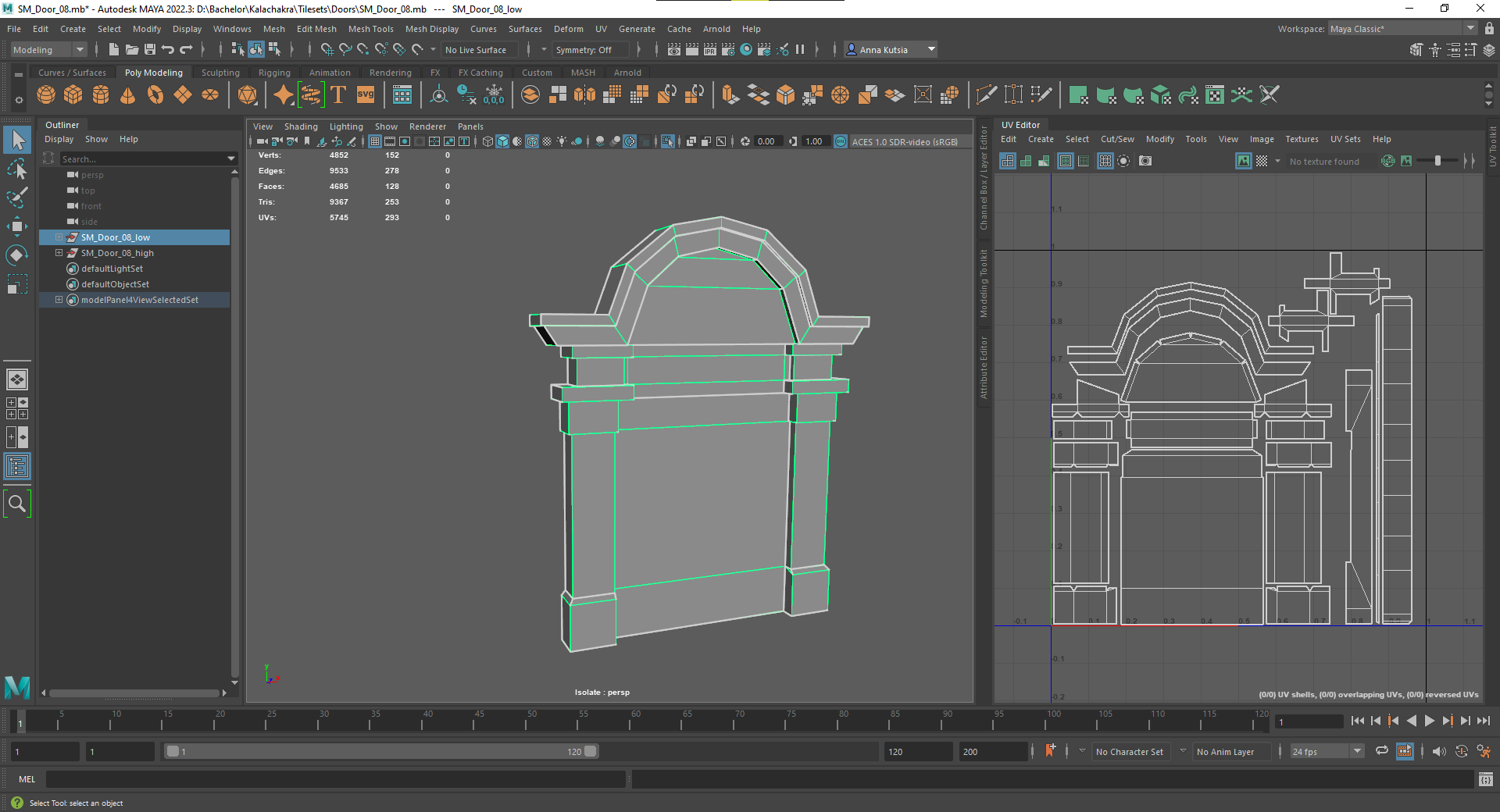Open the Anna Kutsia account dropdown
Image resolution: width=1500 pixels, height=812 pixels.
pyautogui.click(x=891, y=49)
